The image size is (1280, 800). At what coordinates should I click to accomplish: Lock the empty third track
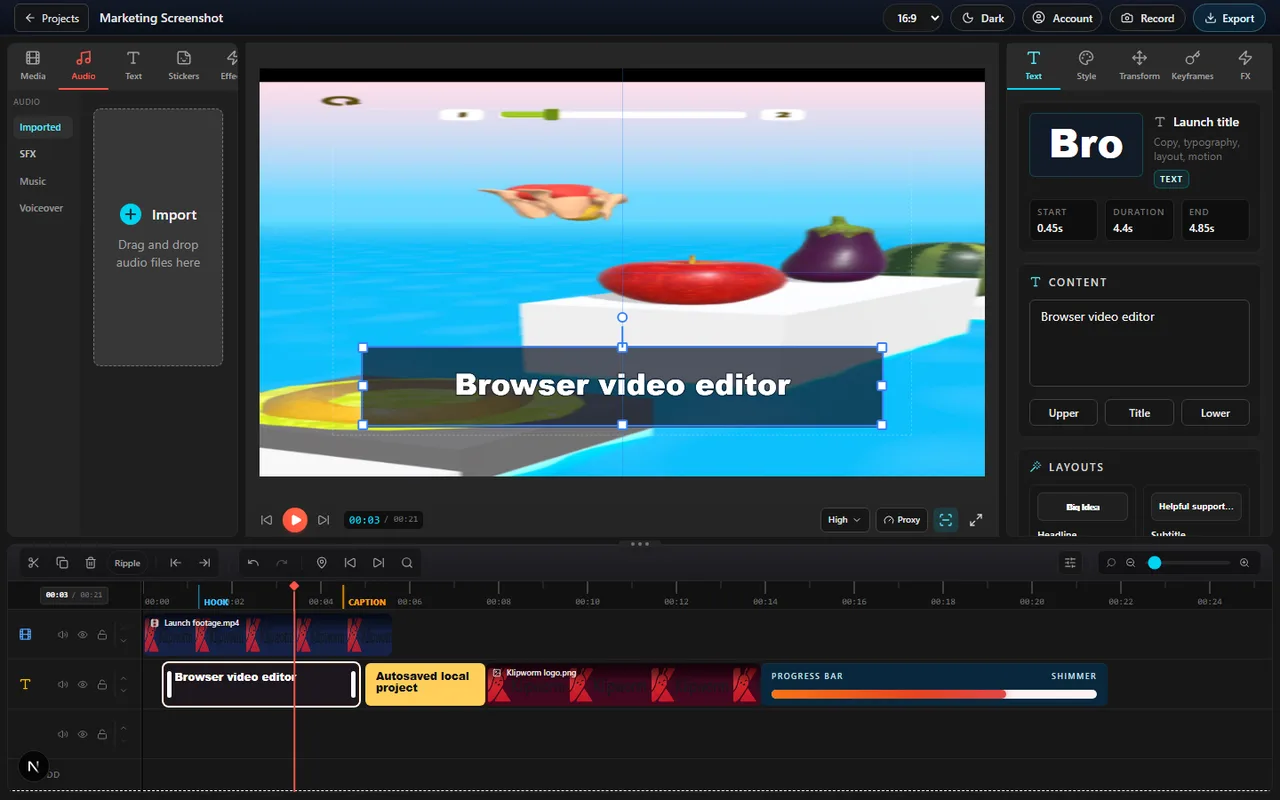click(102, 734)
